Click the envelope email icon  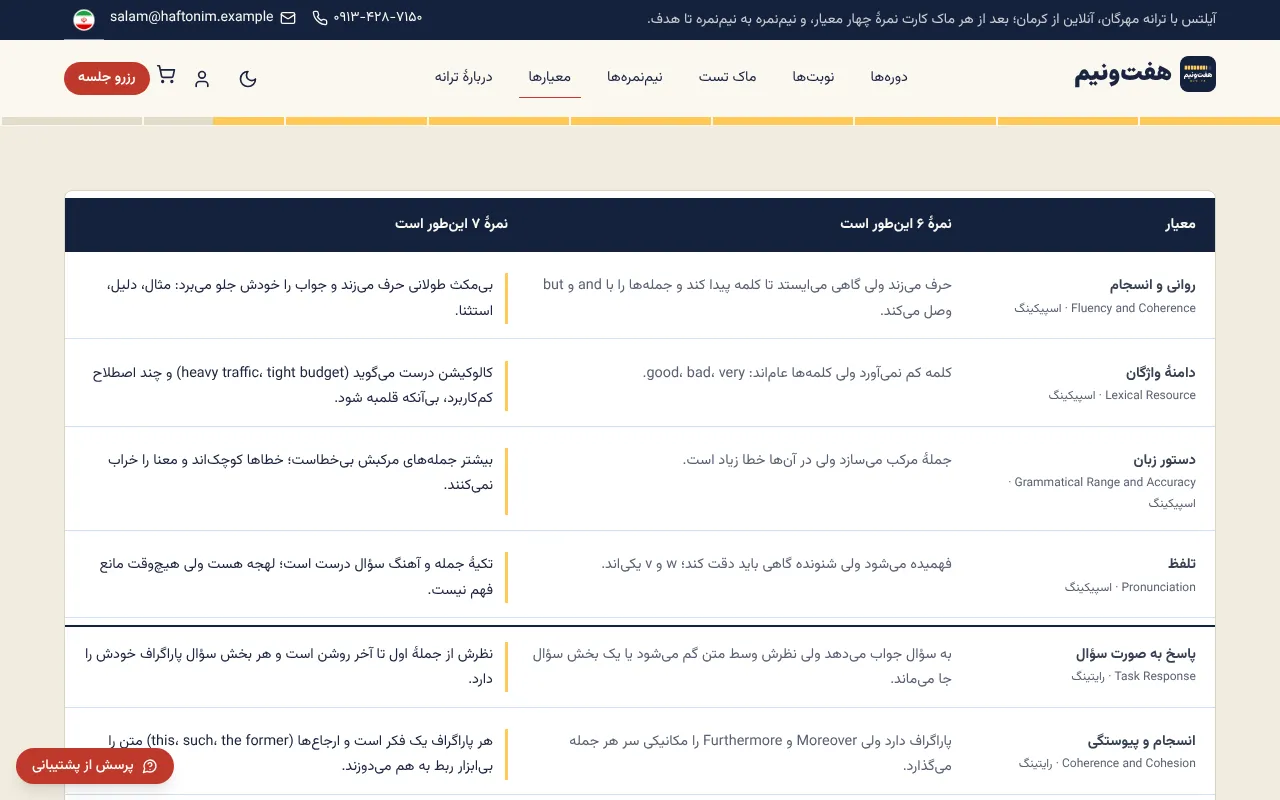[288, 18]
